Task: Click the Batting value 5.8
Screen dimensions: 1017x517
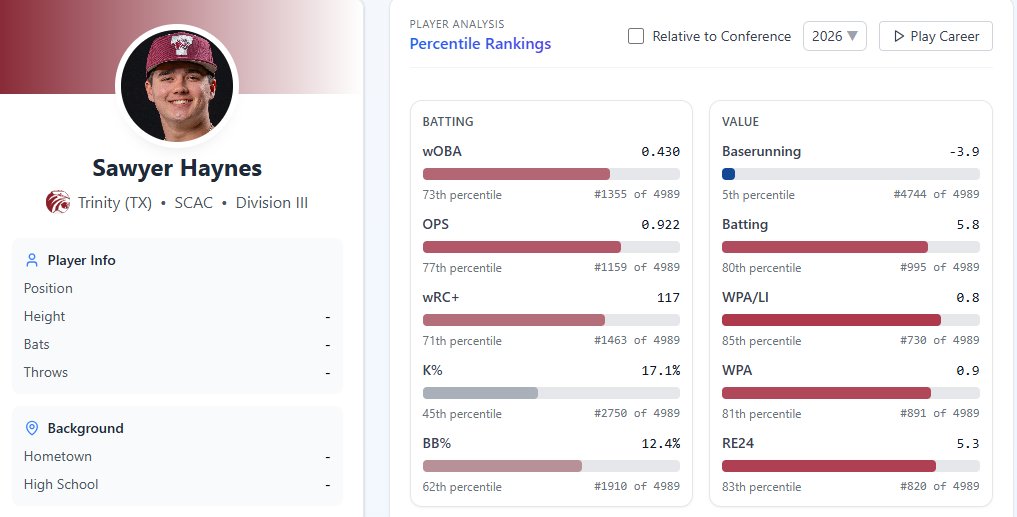Action: 968,225
